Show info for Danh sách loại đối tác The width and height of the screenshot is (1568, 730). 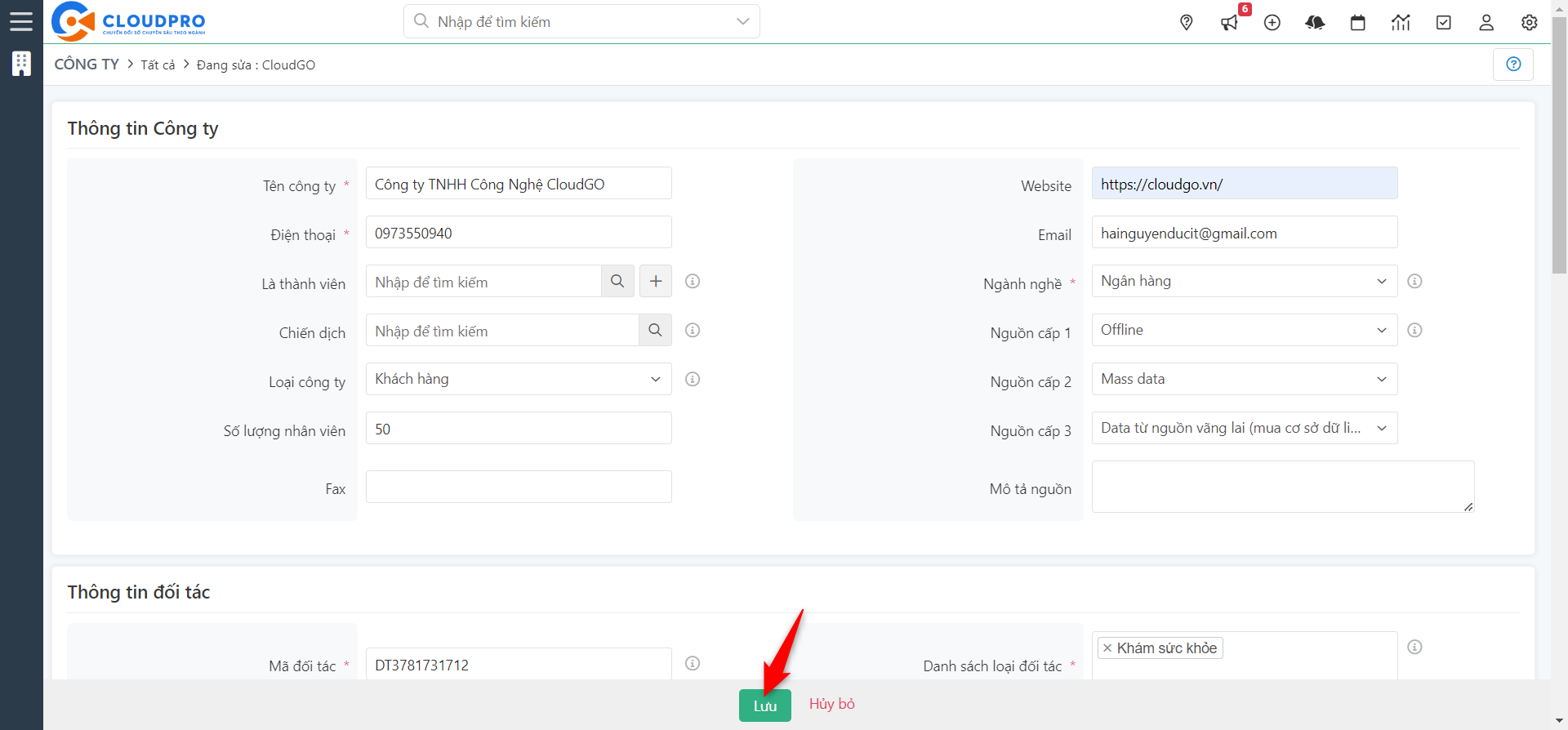[1415, 647]
